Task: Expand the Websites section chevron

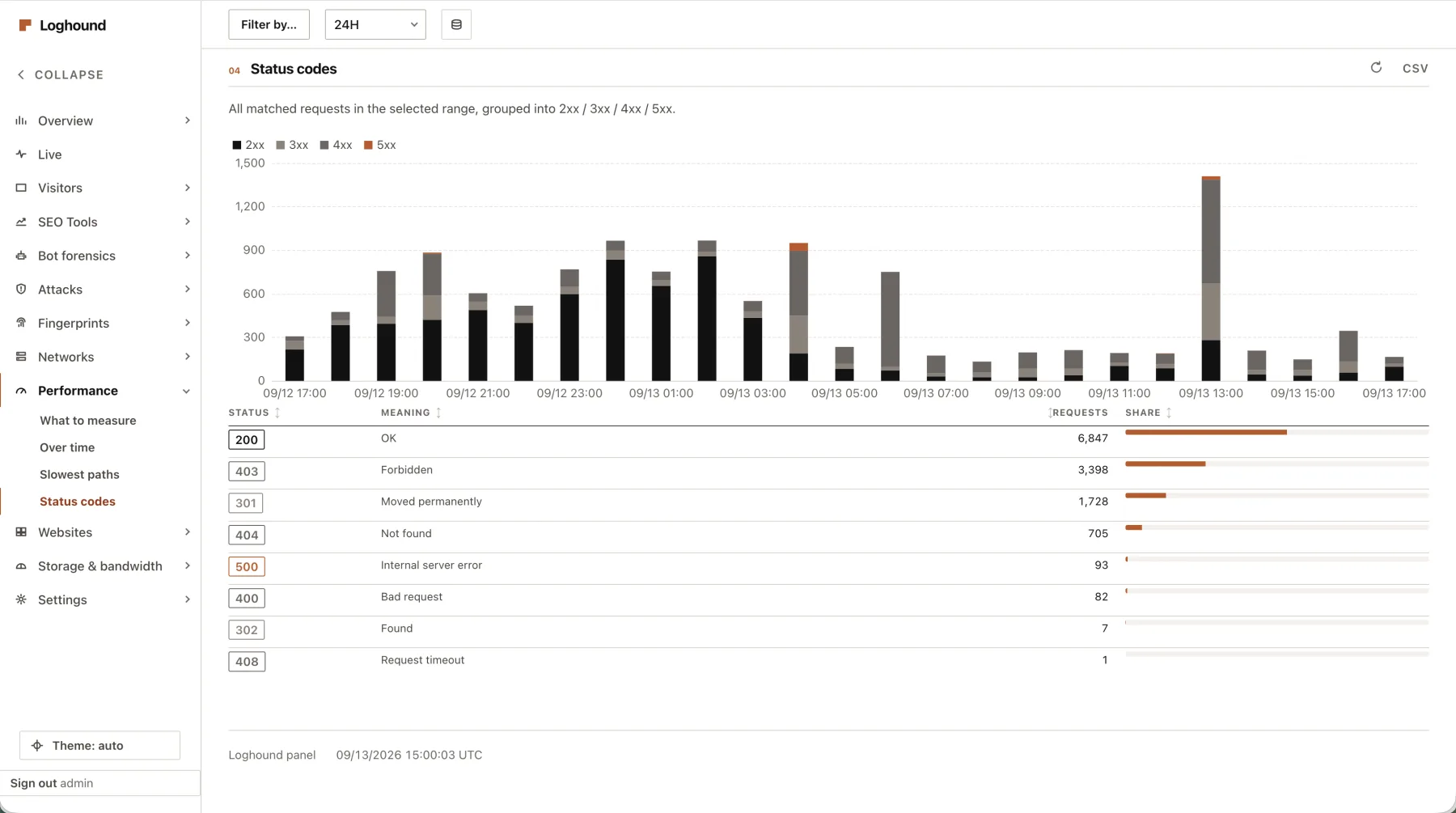Action: pyautogui.click(x=188, y=532)
